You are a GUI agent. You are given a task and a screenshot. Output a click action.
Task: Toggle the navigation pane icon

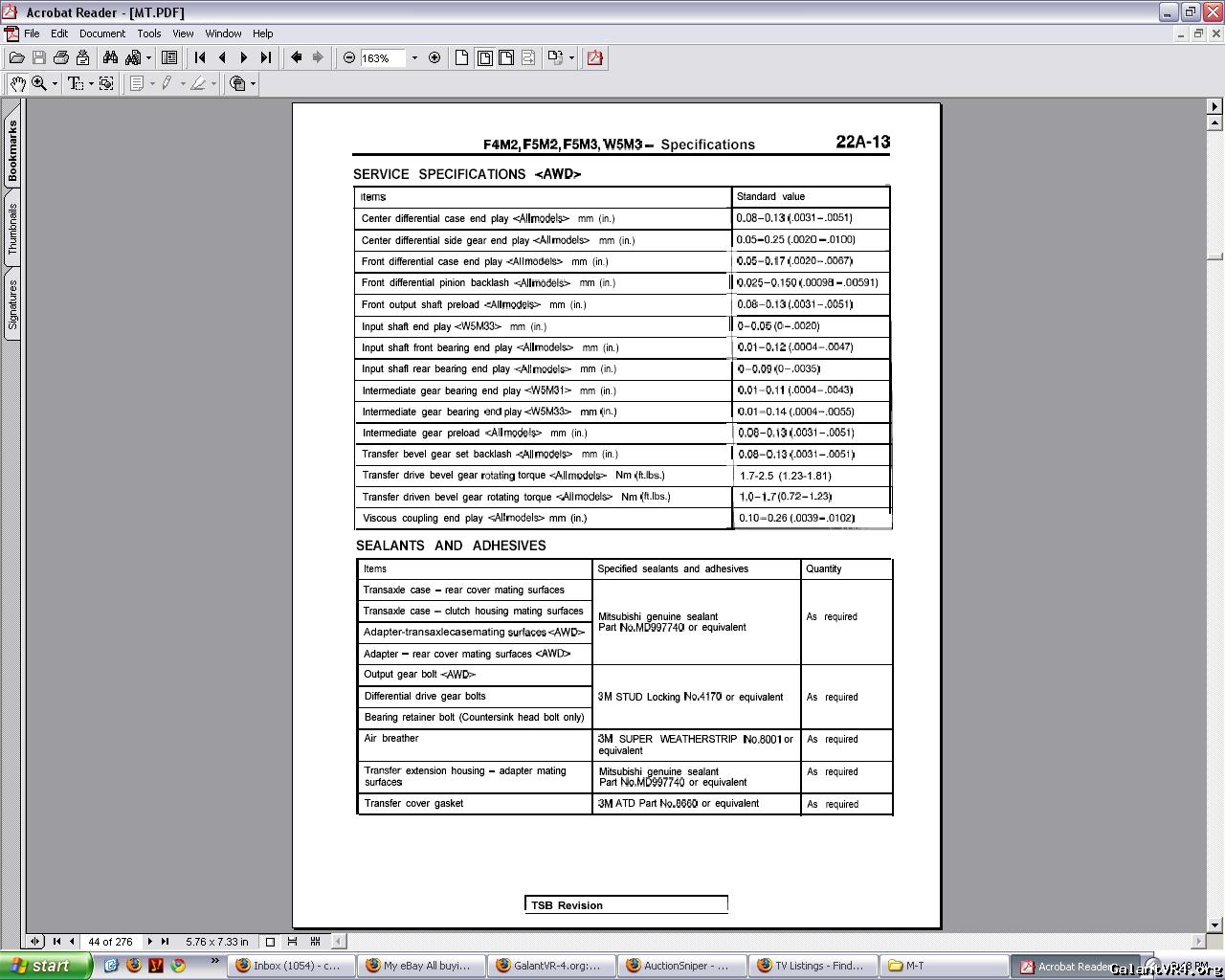[x=169, y=58]
